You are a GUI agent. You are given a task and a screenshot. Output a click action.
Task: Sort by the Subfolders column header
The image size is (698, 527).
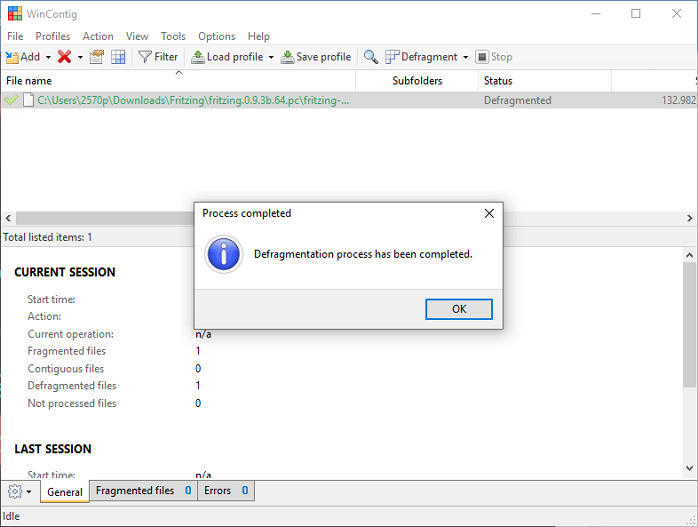[x=417, y=81]
